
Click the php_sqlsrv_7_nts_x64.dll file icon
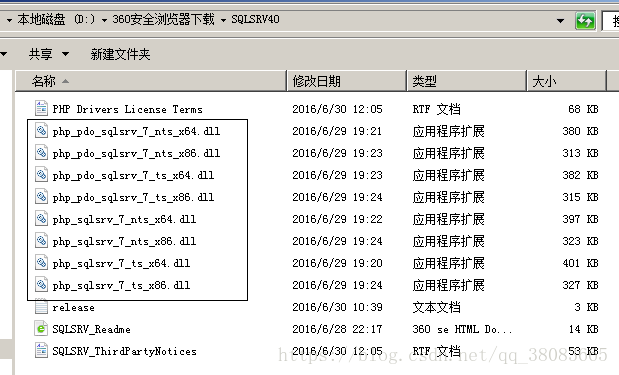[x=41, y=219]
